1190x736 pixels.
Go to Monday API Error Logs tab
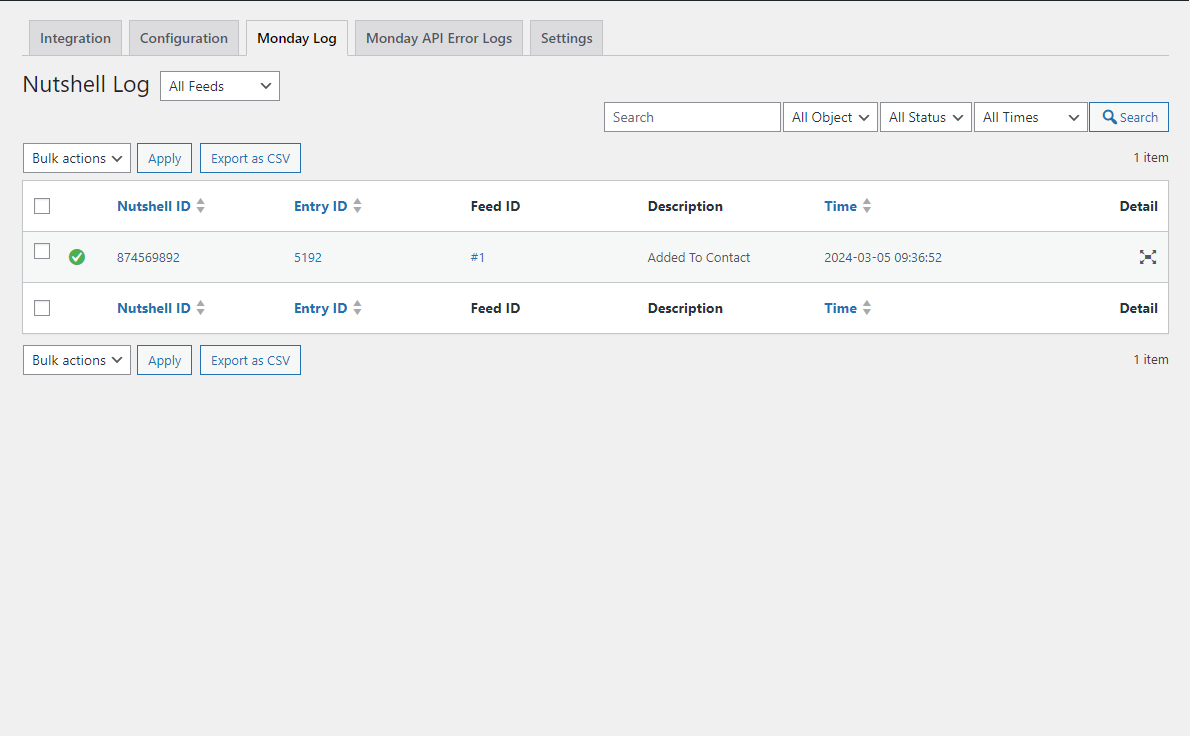coord(439,38)
